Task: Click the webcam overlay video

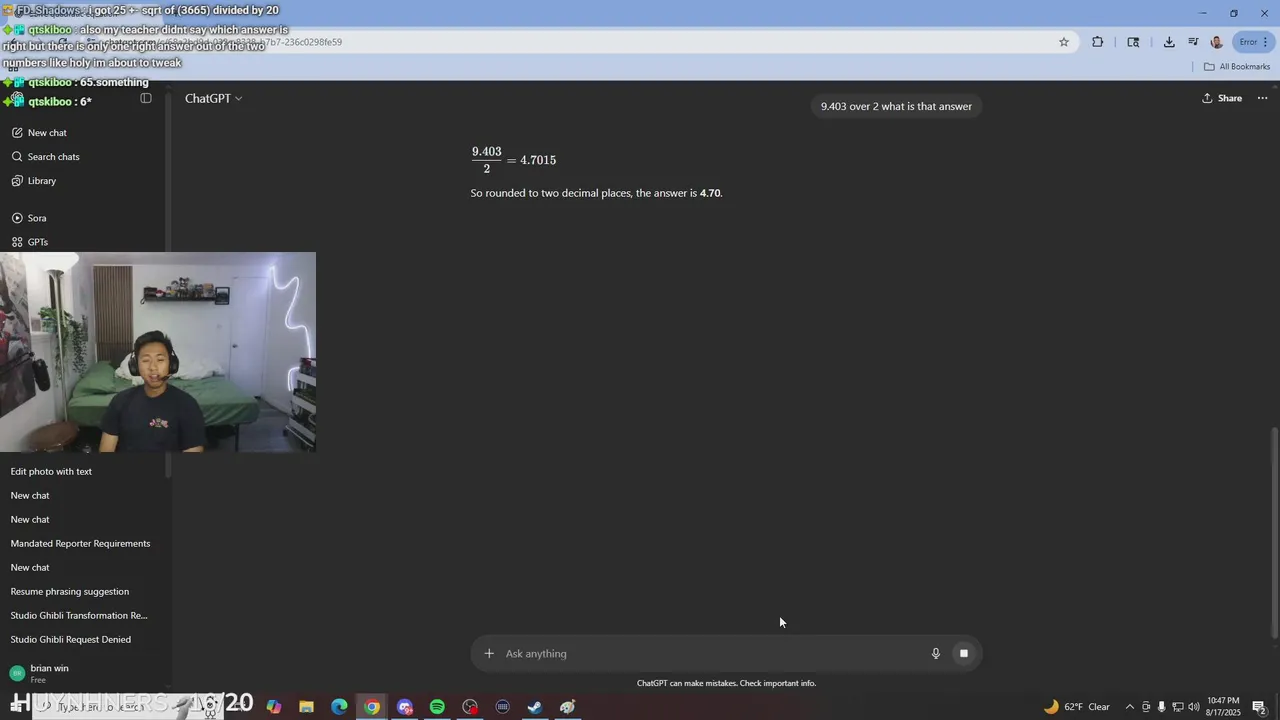Action: tap(158, 352)
